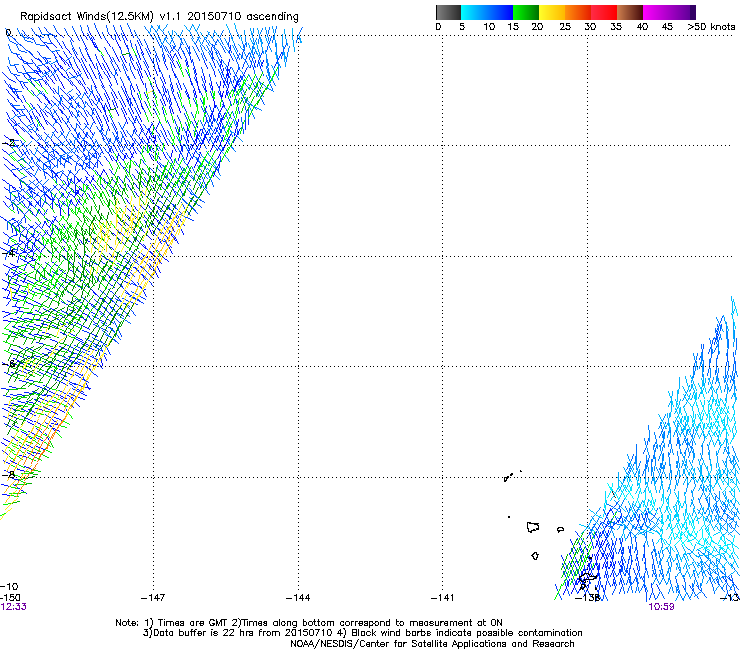Click the -10 latitude axis label
The height and width of the screenshot is (650, 740).
pyautogui.click(x=9, y=587)
